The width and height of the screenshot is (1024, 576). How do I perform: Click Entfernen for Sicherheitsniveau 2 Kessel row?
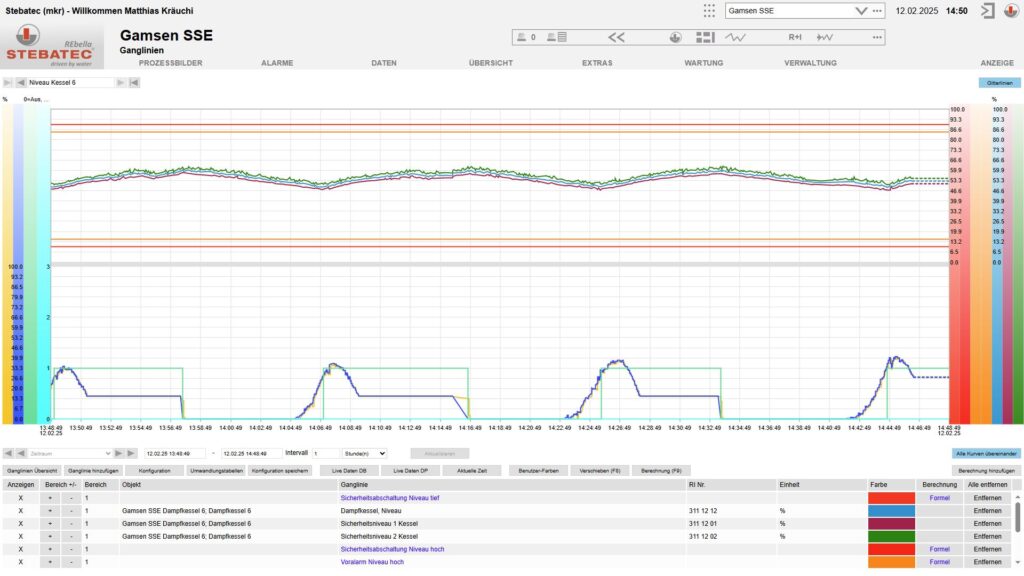click(x=987, y=536)
